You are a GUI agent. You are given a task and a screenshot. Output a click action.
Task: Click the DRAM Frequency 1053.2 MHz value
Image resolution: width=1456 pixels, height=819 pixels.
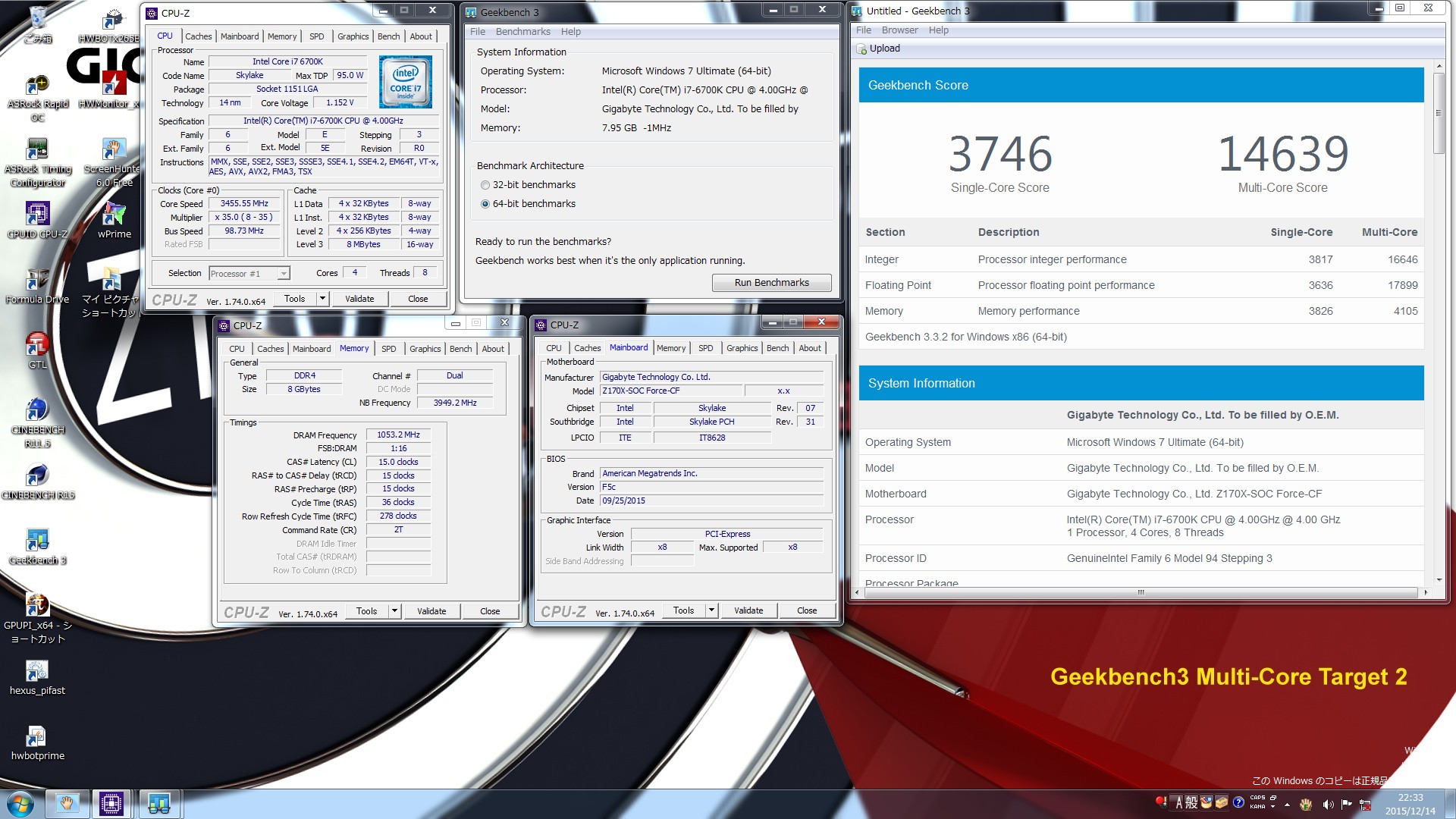[399, 435]
